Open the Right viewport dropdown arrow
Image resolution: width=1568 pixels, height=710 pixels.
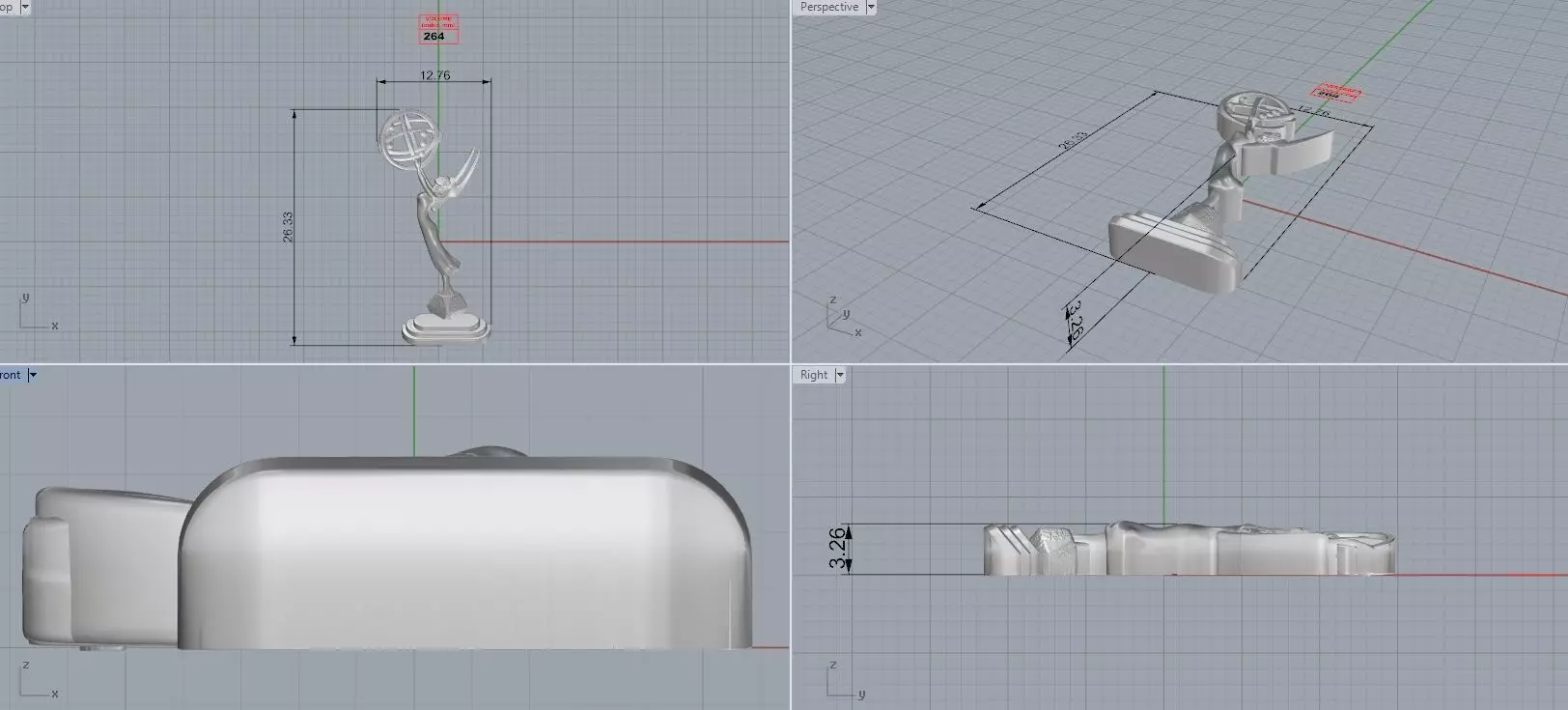tap(839, 375)
